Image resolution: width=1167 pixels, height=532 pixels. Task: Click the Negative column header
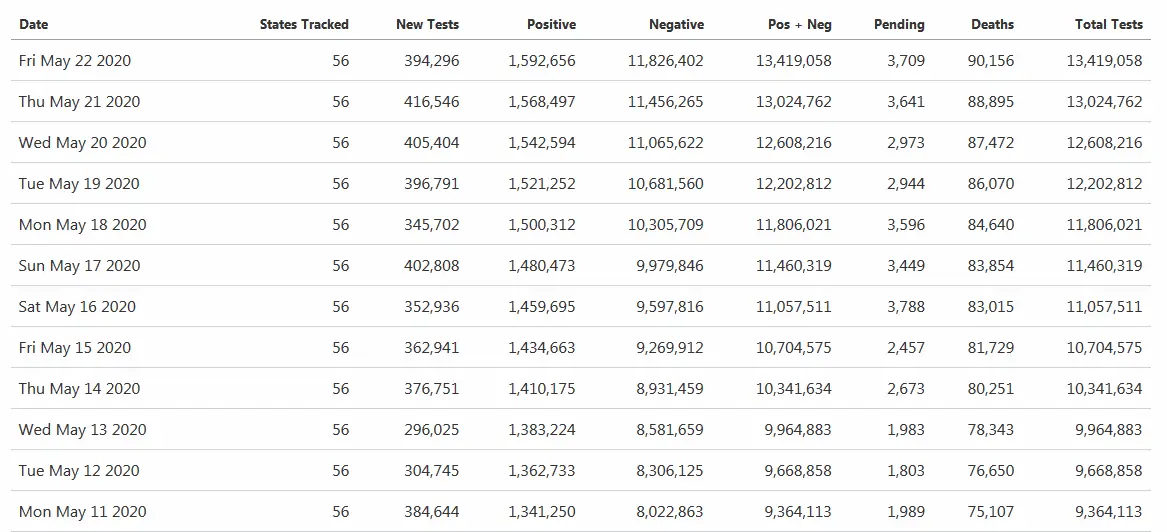pos(676,24)
